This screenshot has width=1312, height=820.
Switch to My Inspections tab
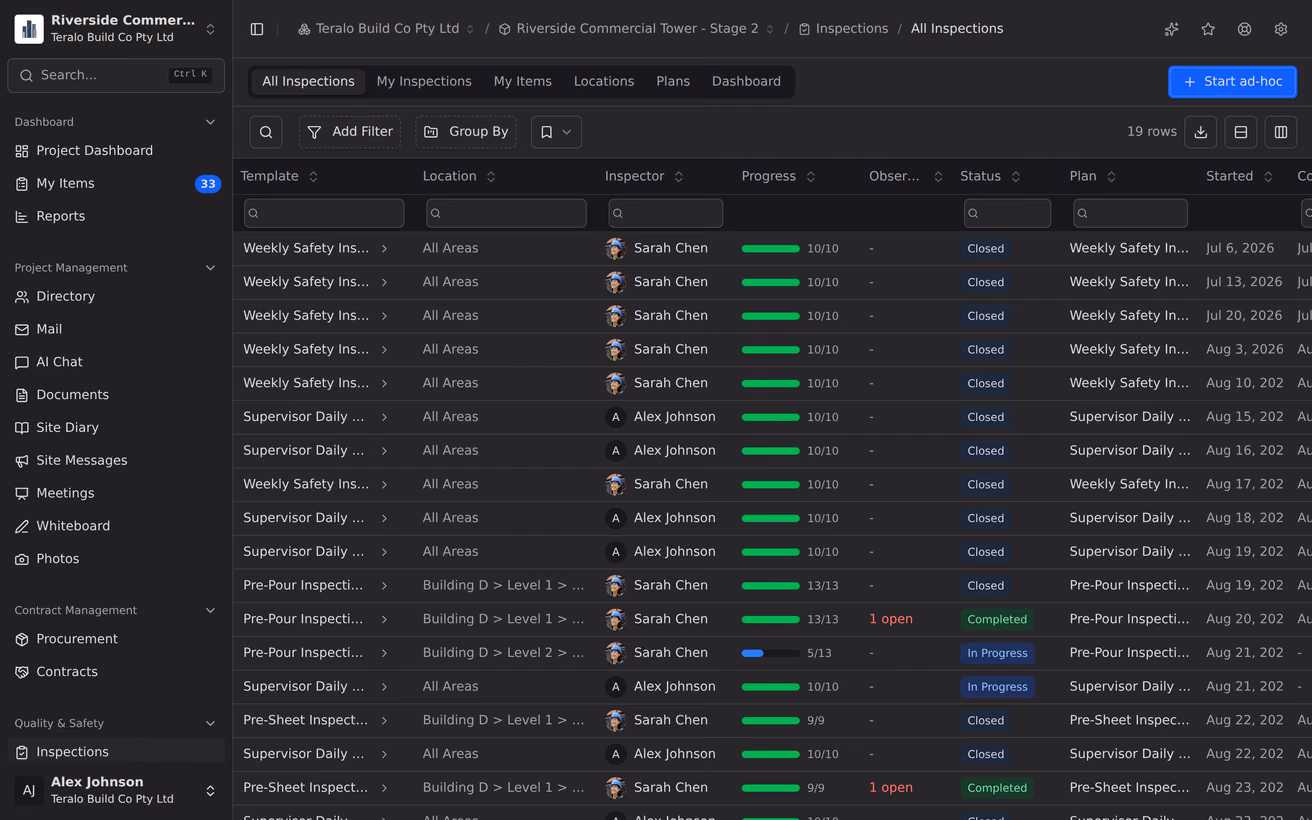424,82
